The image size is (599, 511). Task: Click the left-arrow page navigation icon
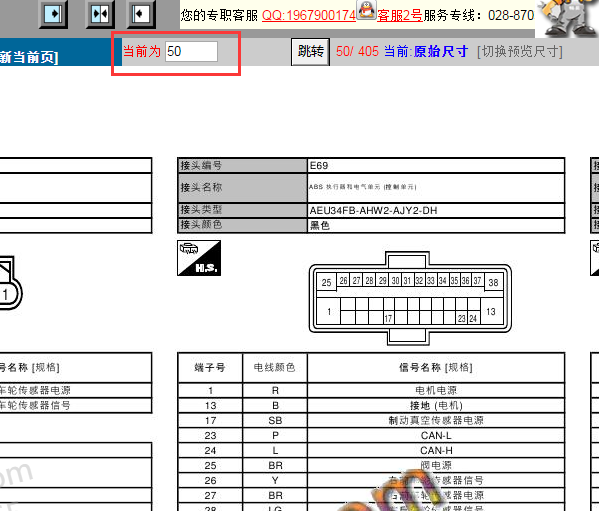141,14
